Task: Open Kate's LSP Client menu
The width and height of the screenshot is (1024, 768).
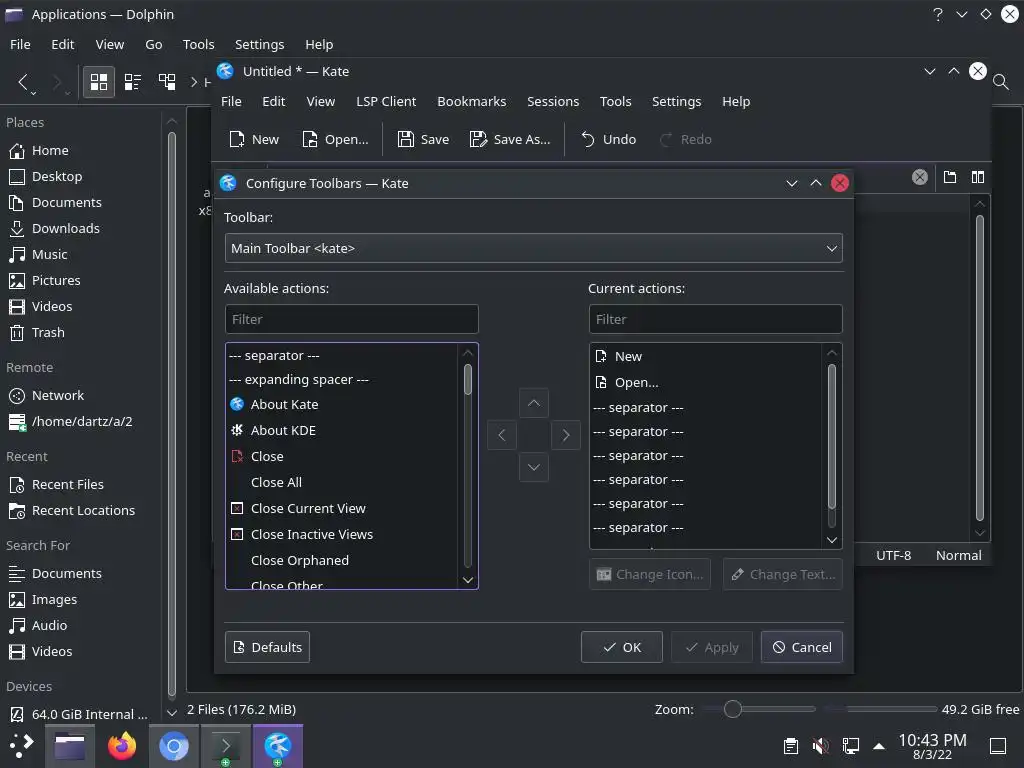Action: [386, 101]
